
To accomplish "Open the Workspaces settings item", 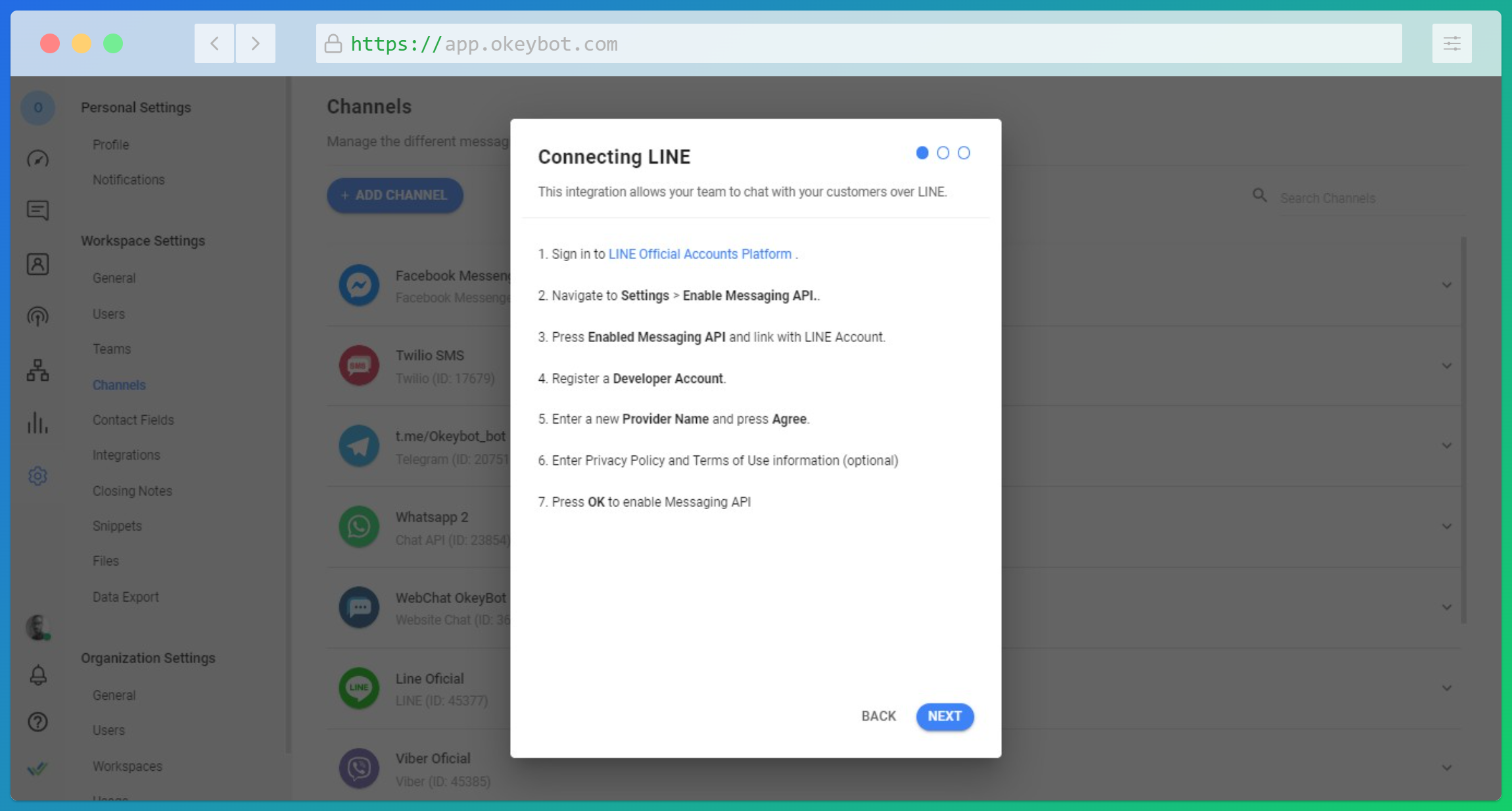I will click(127, 766).
